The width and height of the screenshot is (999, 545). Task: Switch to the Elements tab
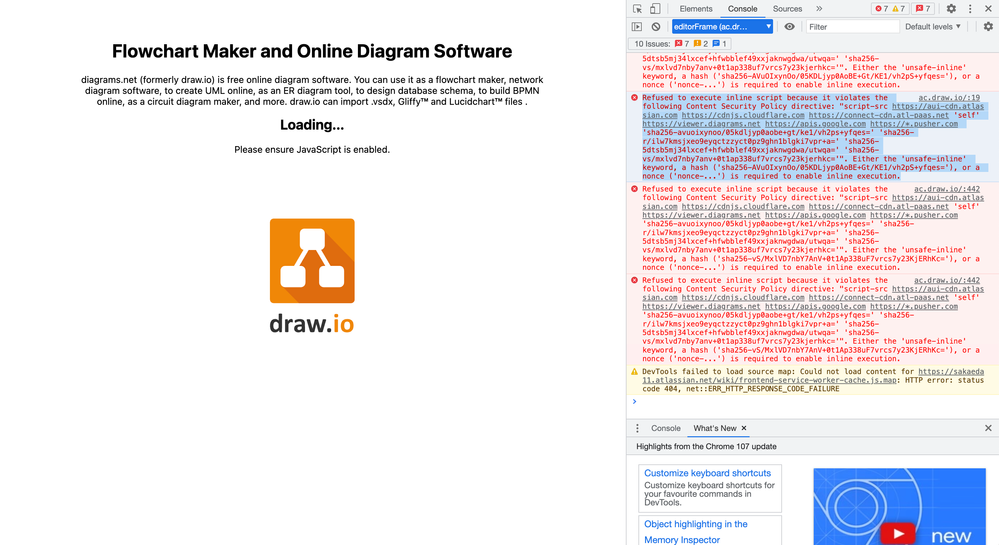[696, 9]
